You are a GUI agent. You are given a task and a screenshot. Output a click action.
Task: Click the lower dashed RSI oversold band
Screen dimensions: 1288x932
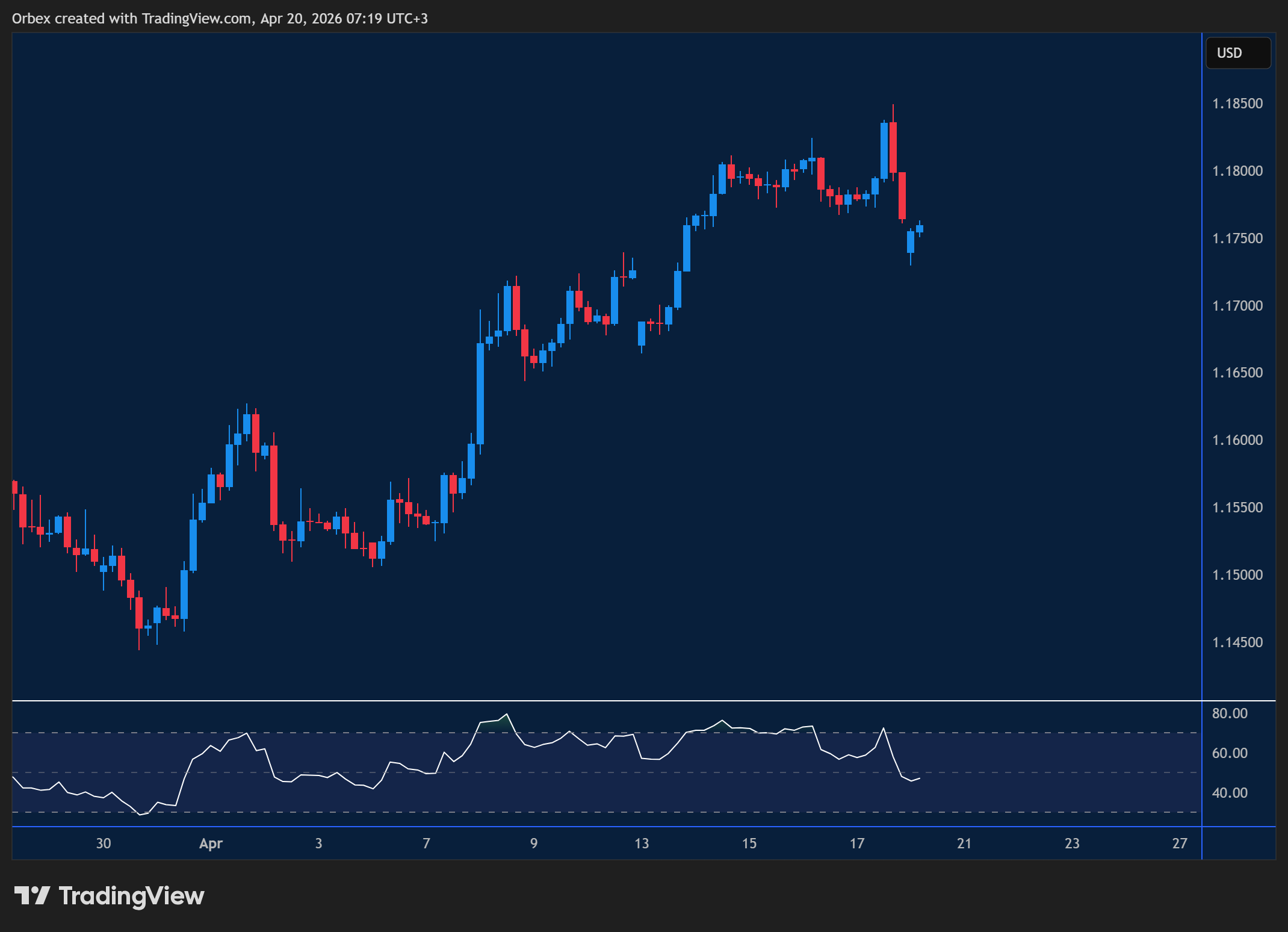pos(602,811)
